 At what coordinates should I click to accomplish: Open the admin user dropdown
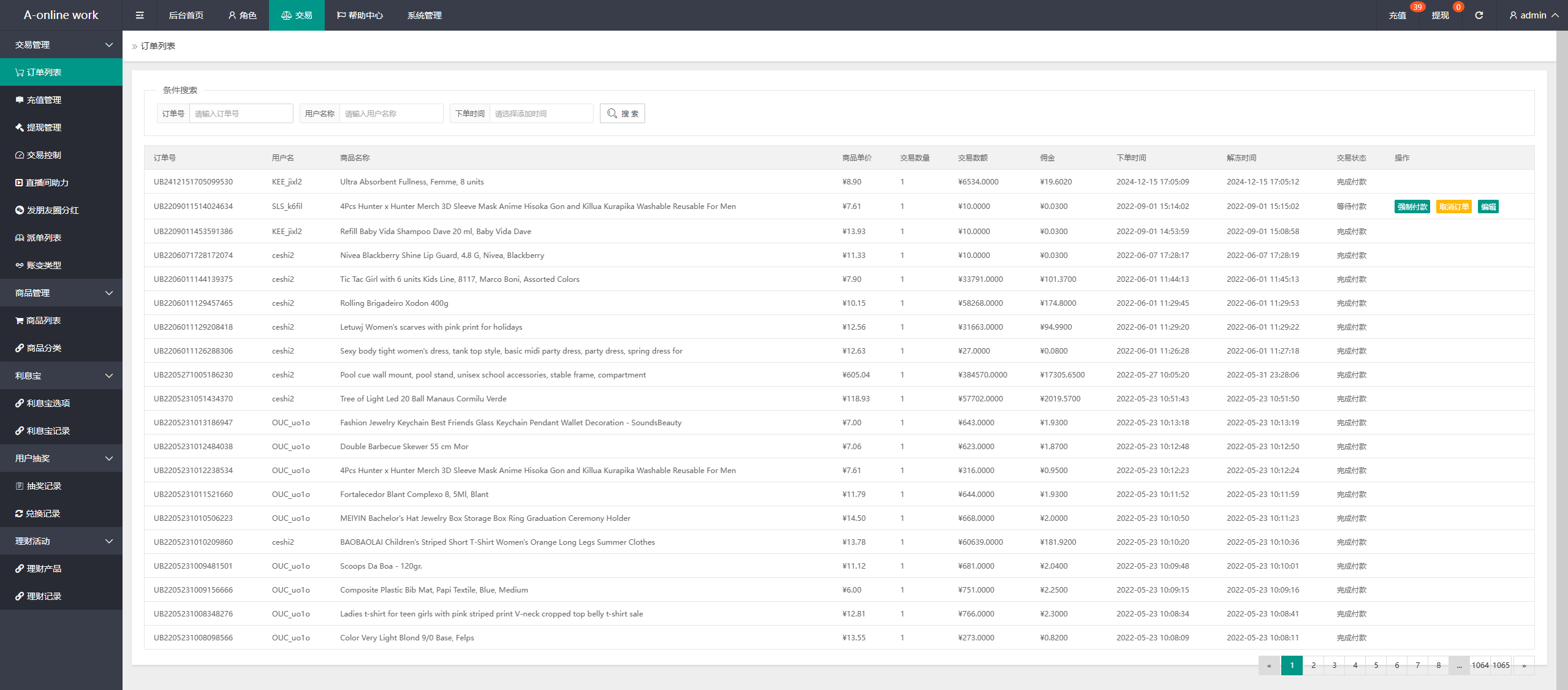pyautogui.click(x=1534, y=15)
